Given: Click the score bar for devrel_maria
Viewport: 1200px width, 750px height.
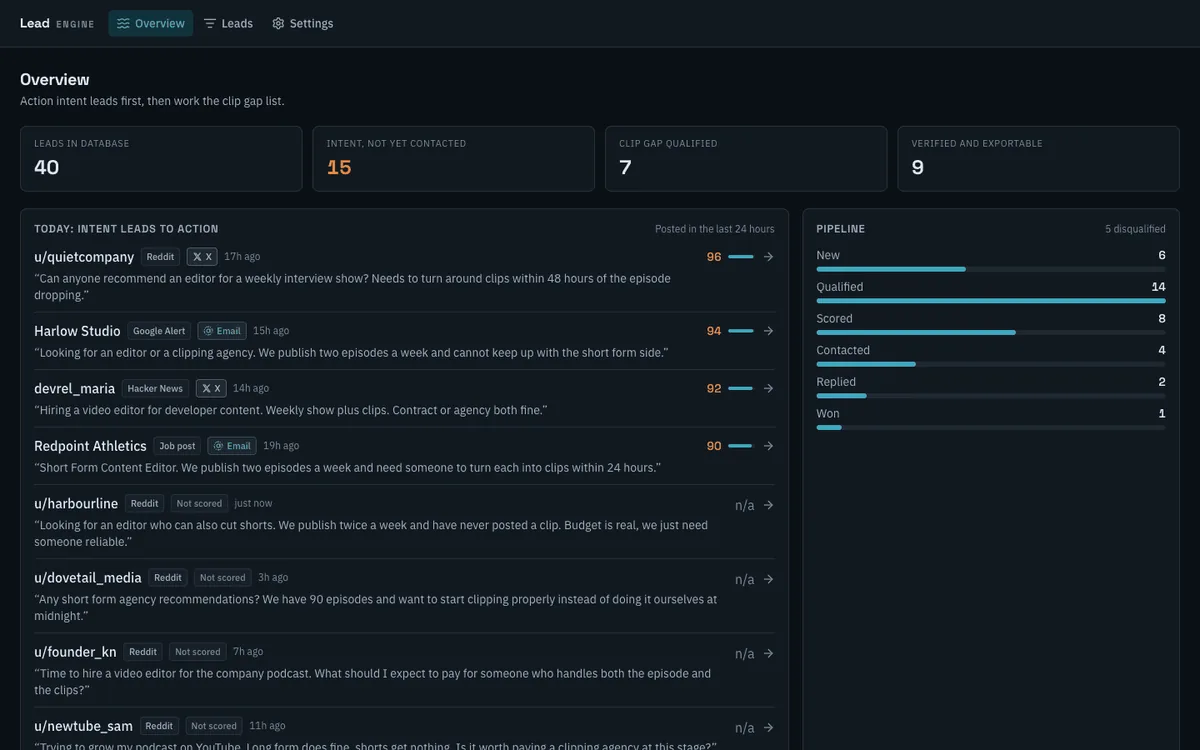Looking at the screenshot, I should tap(741, 388).
